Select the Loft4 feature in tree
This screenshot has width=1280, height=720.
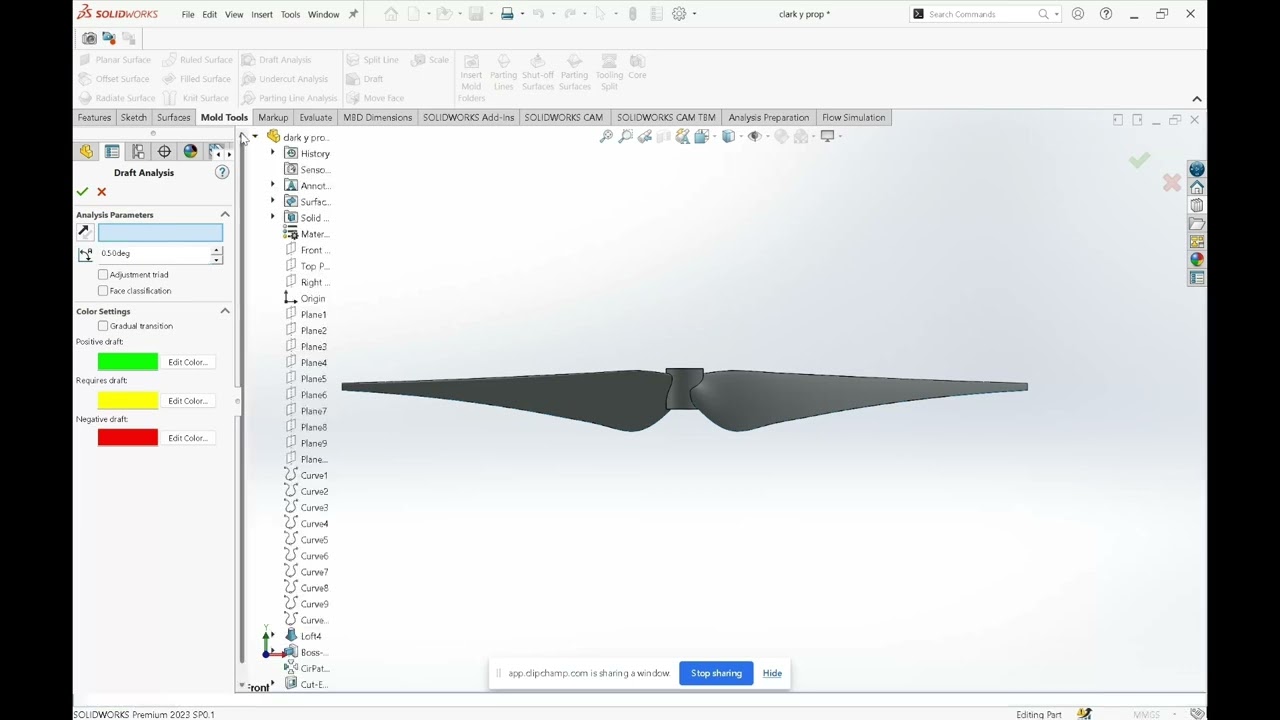[x=311, y=636]
